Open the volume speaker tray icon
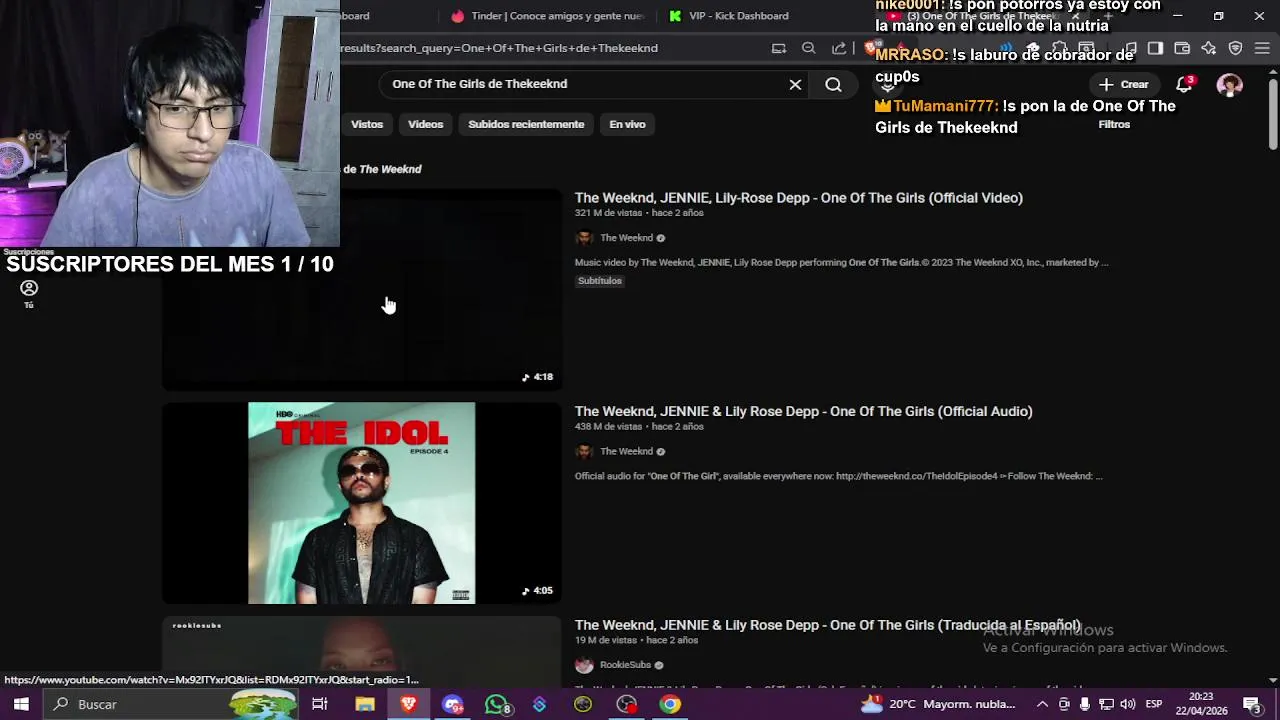 (1127, 704)
